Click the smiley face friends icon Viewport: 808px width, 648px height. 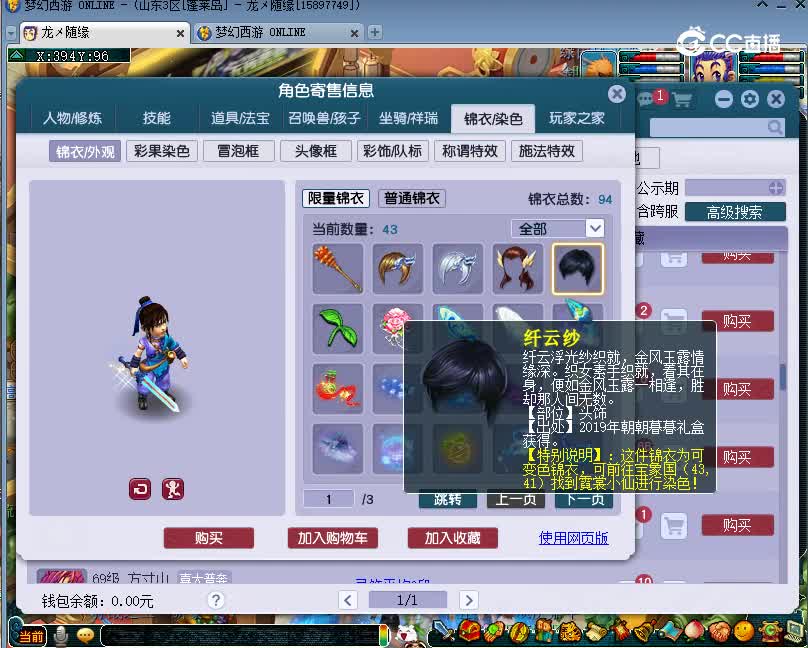point(744,632)
